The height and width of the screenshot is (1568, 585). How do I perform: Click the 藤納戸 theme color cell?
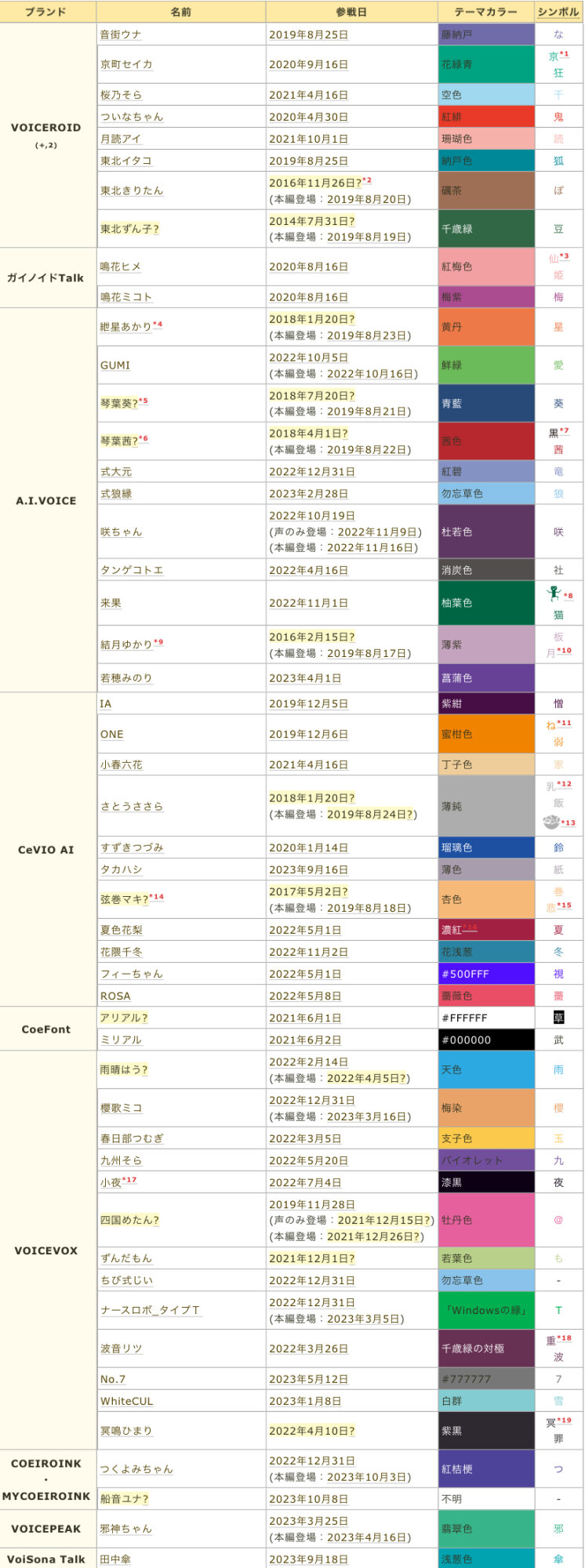click(486, 34)
